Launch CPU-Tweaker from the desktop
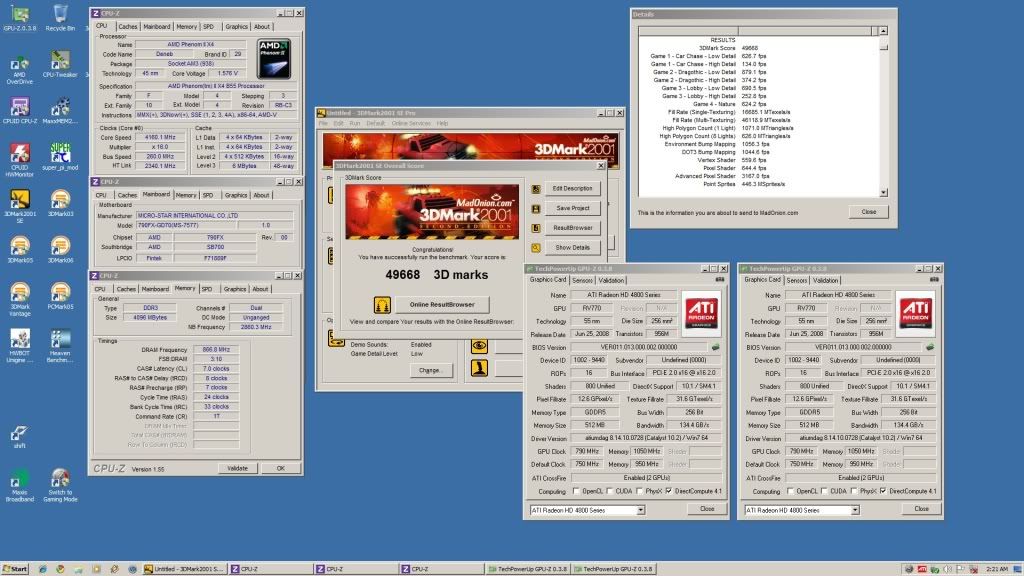This screenshot has width=1024, height=576. 60,63
